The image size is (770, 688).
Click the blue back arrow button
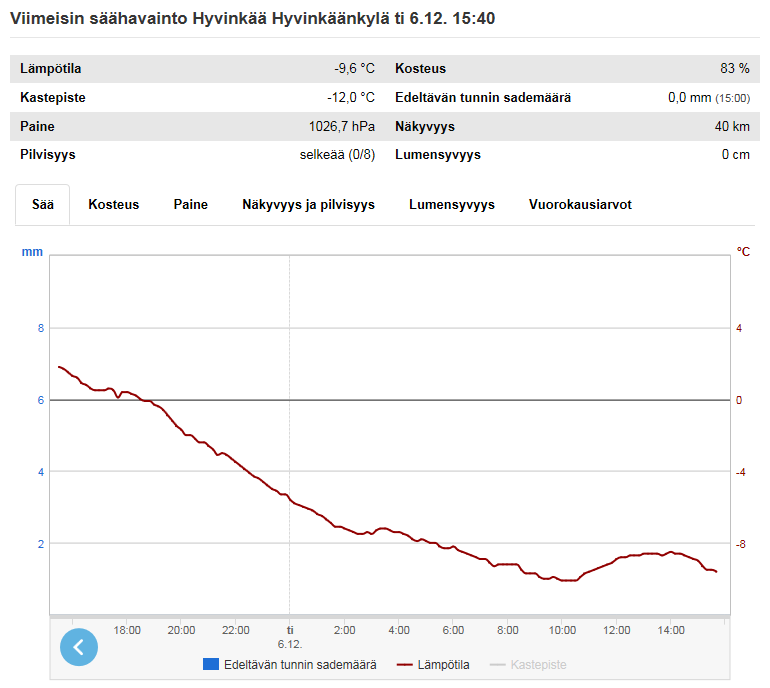(x=79, y=646)
